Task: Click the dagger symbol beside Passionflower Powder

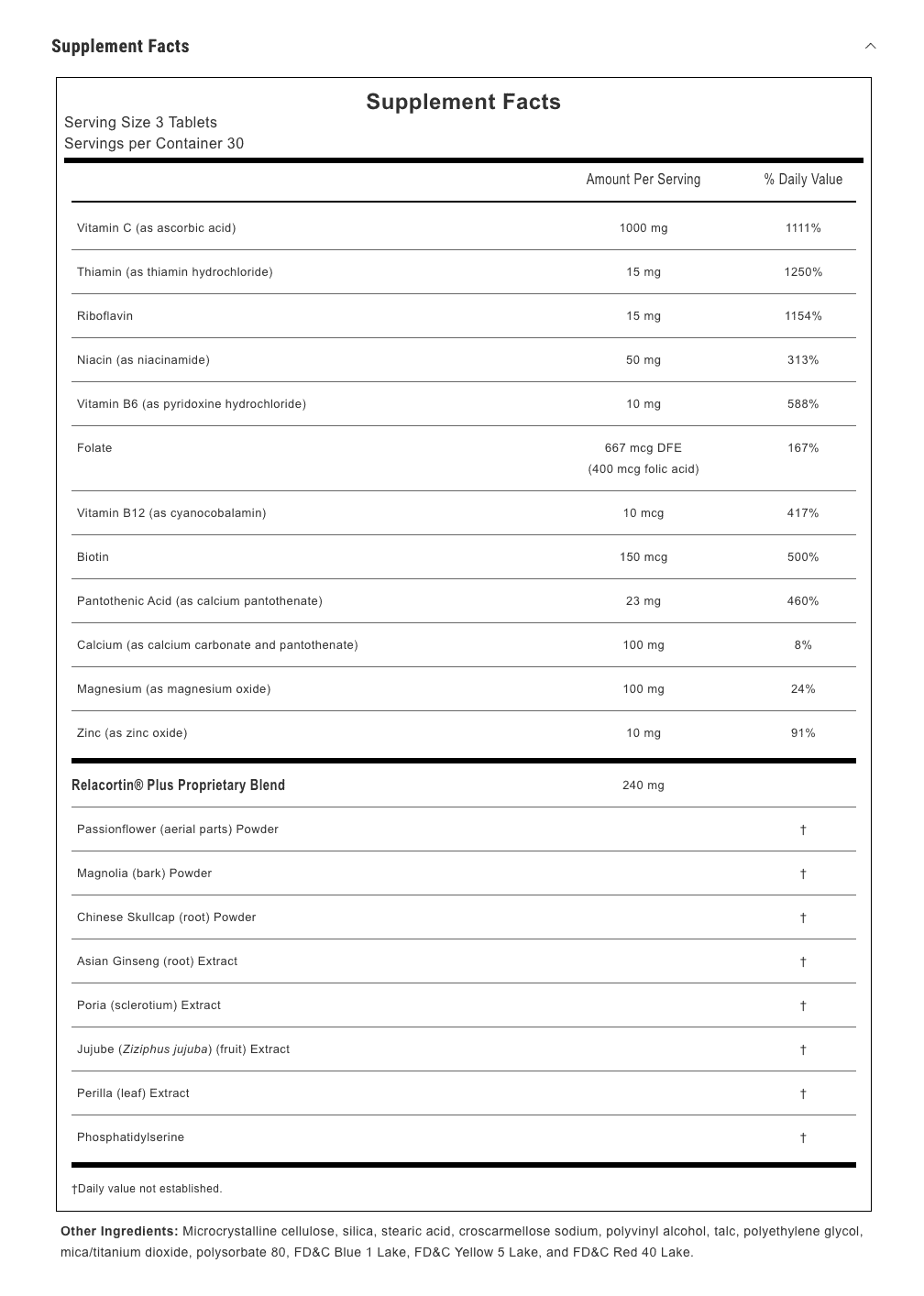Action: click(x=803, y=829)
